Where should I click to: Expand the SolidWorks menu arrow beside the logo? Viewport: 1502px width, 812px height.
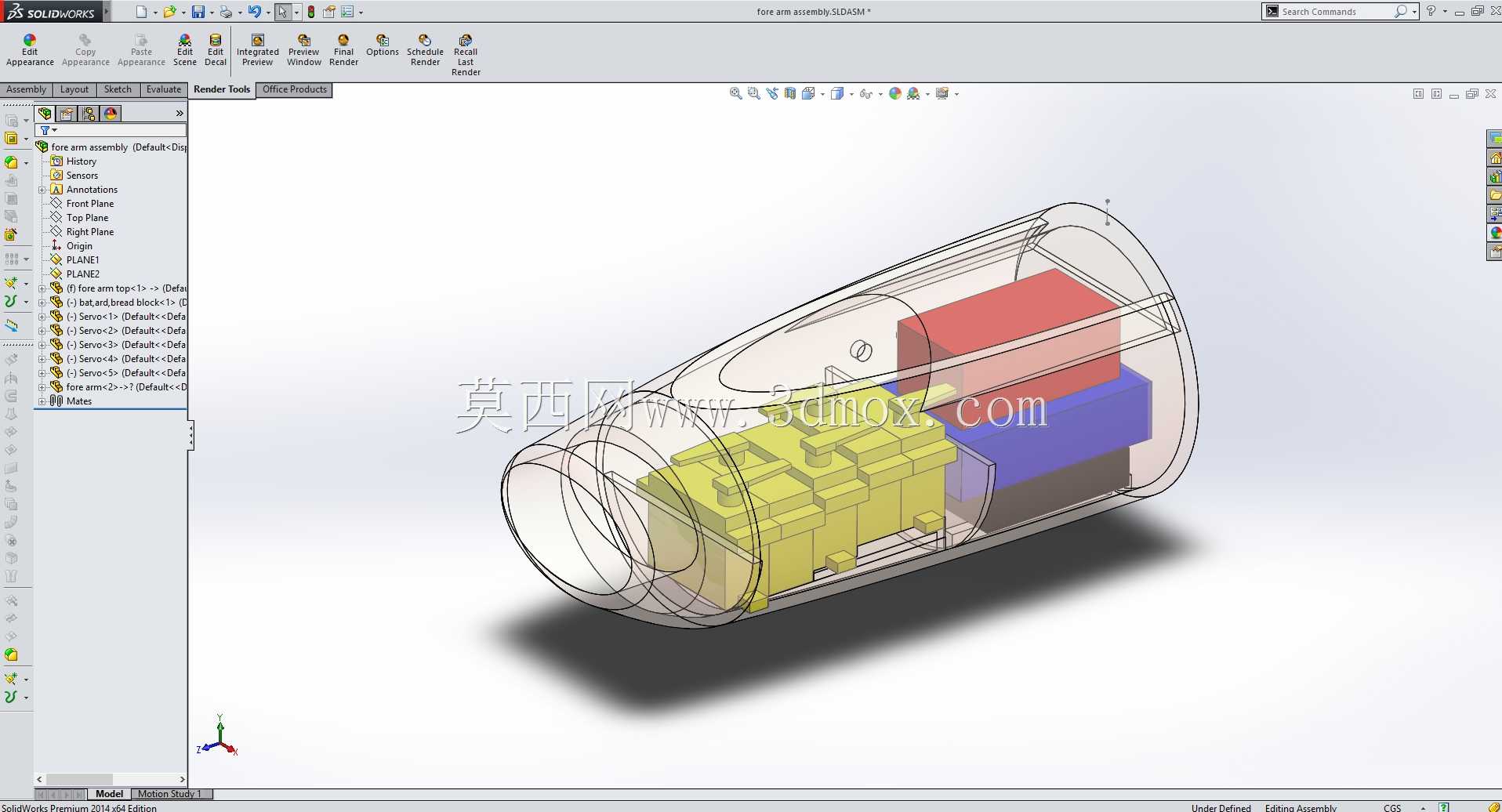[107, 12]
